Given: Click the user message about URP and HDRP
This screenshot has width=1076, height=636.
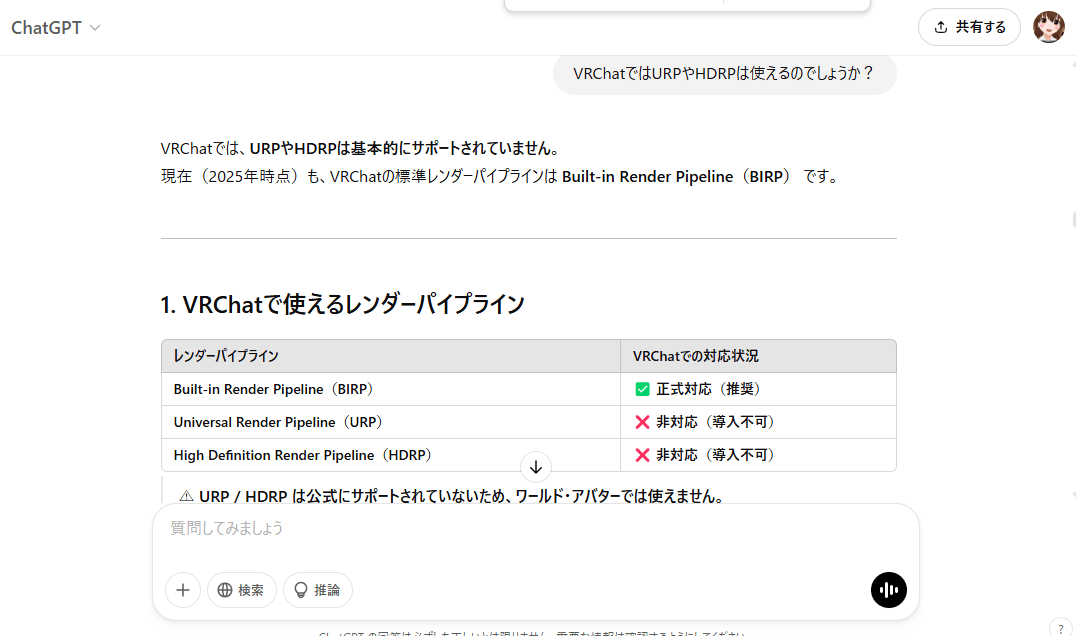Looking at the screenshot, I should coord(725,73).
